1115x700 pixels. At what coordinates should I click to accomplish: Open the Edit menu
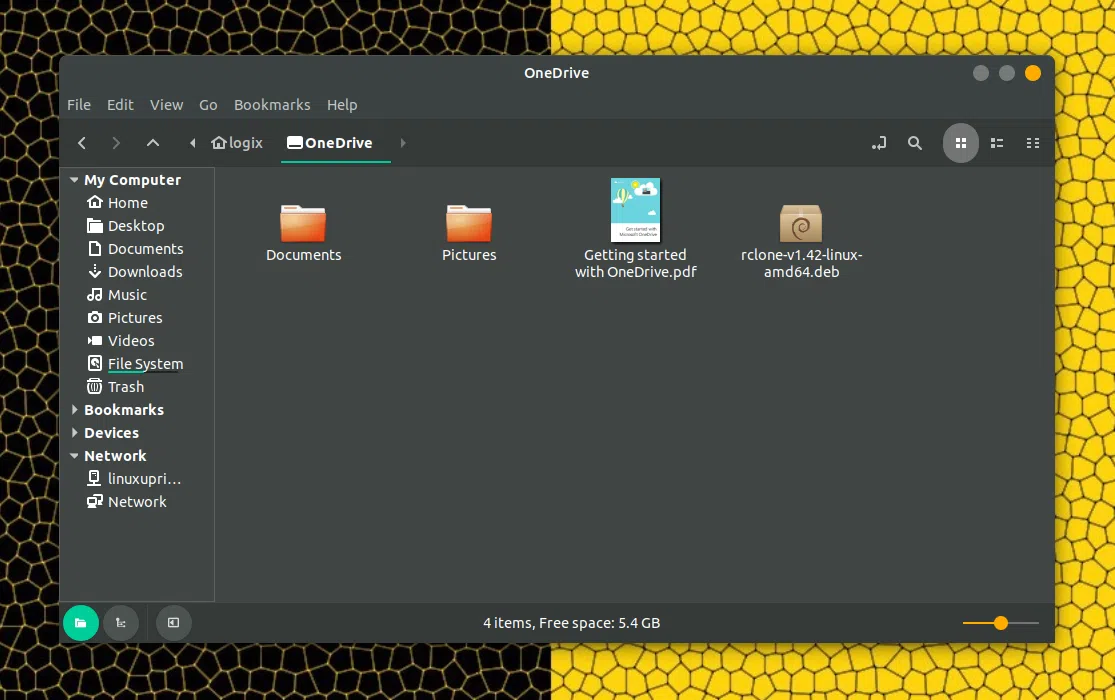click(120, 105)
